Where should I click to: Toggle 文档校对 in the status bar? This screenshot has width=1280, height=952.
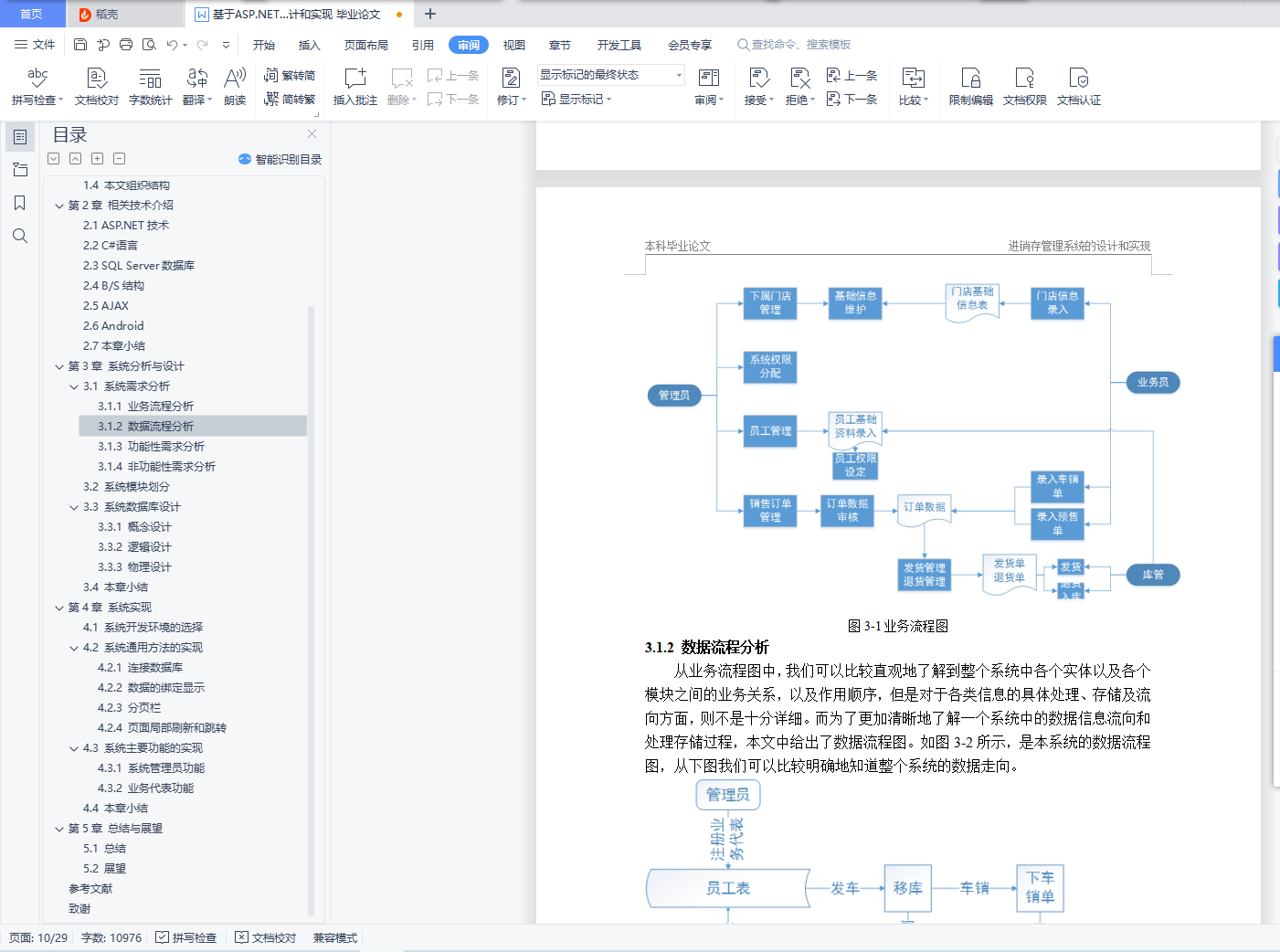(266, 938)
